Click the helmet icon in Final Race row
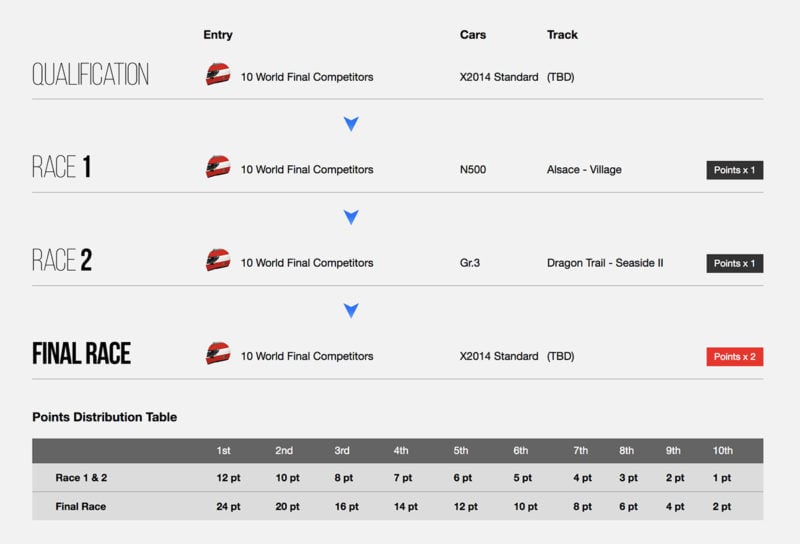Viewport: 800px width, 544px height. click(x=218, y=354)
